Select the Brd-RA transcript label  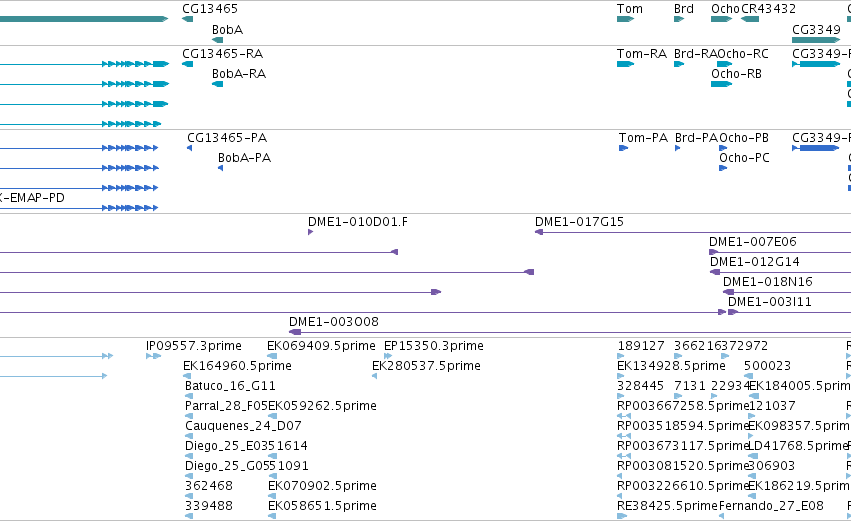[x=695, y=54]
